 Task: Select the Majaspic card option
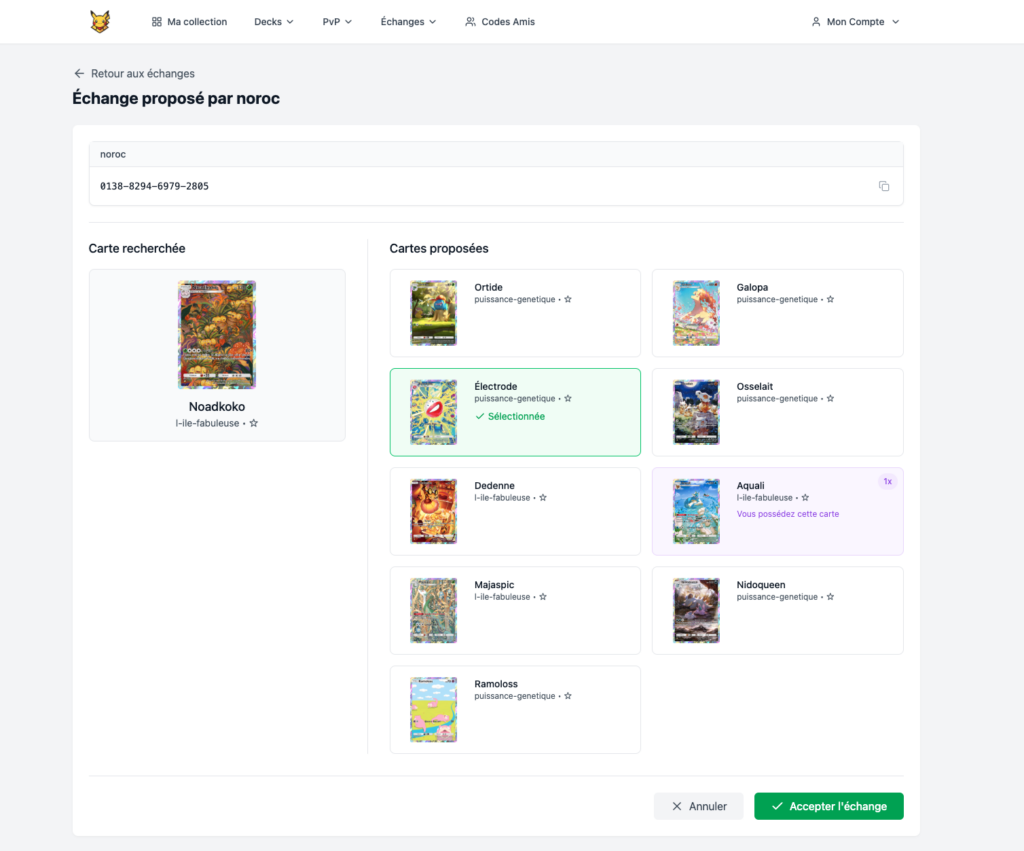[515, 611]
